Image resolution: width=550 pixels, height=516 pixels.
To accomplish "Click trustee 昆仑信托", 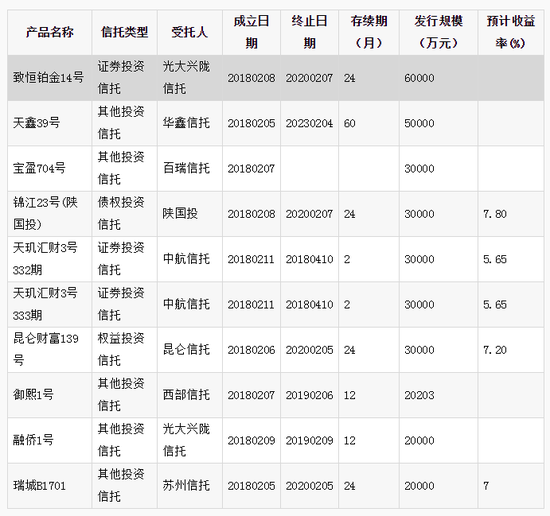I will click(186, 349).
